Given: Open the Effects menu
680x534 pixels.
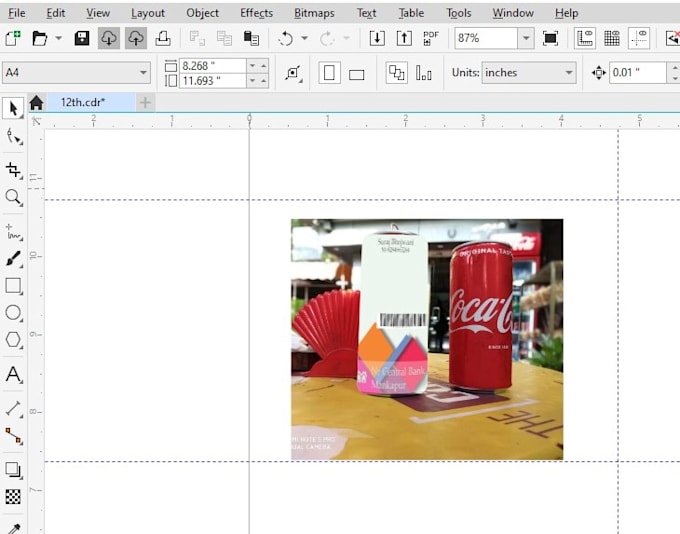Looking at the screenshot, I should 256,13.
